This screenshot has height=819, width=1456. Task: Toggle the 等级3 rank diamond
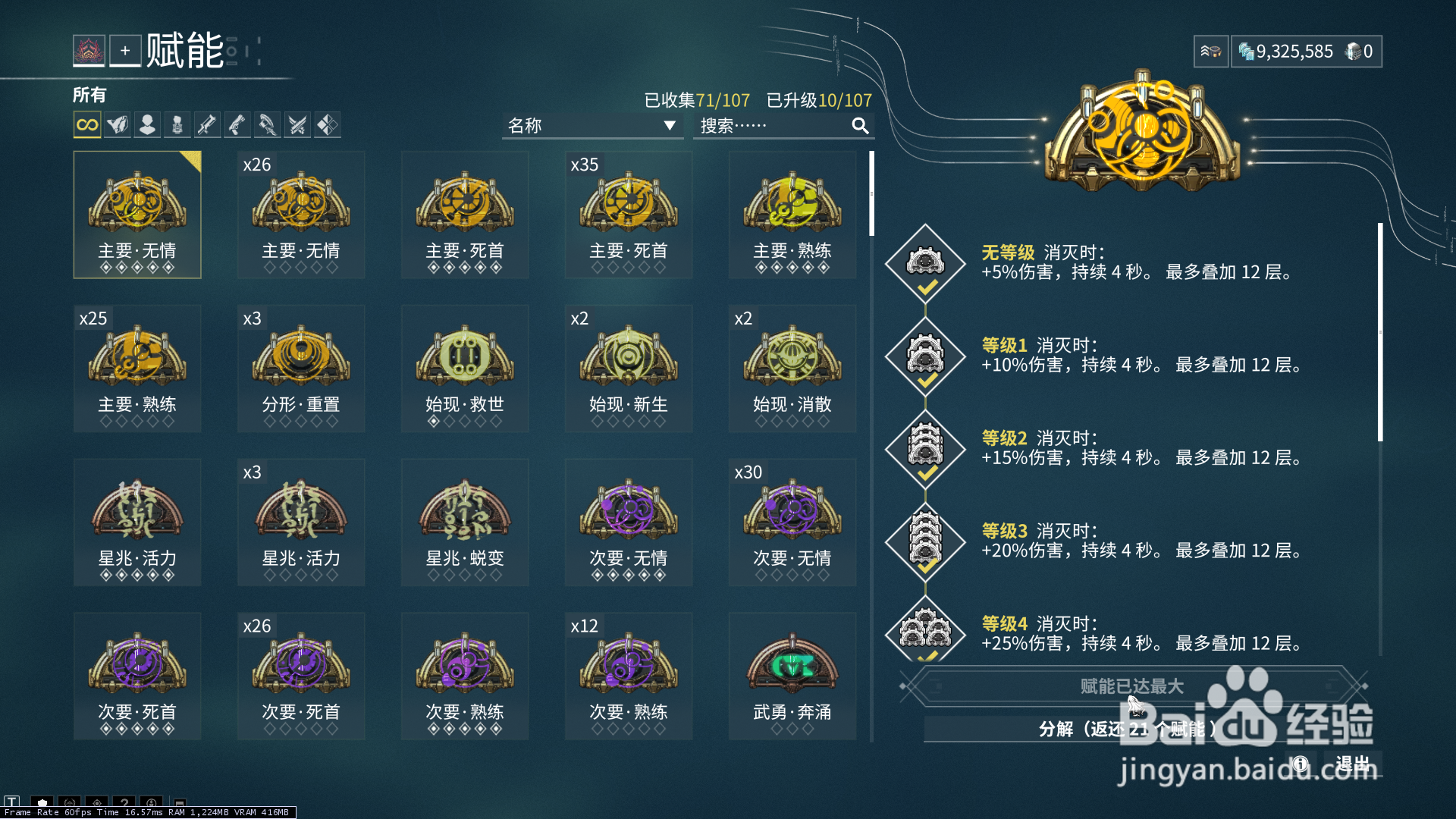[x=925, y=541]
